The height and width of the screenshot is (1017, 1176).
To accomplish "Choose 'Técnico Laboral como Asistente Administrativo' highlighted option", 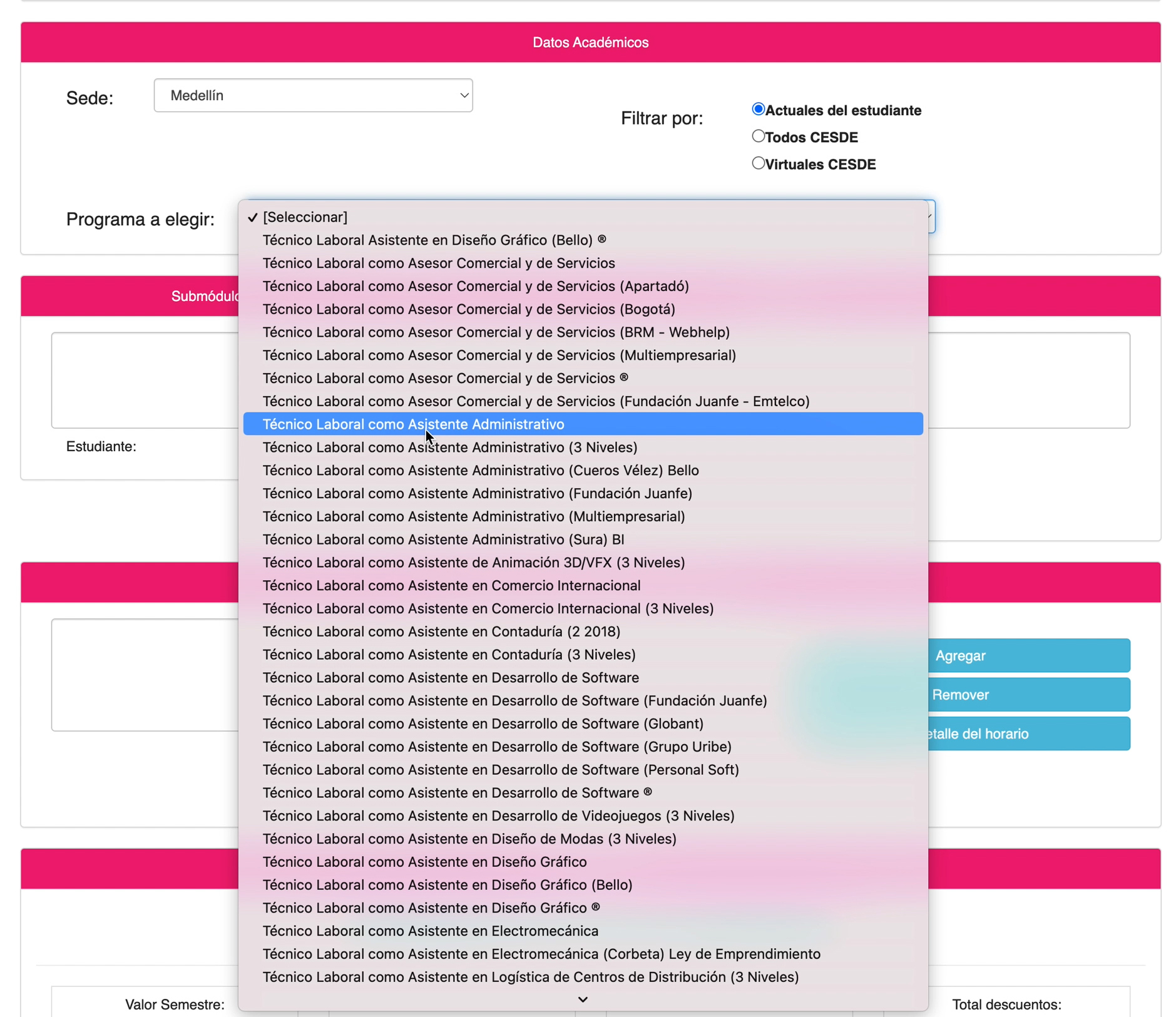I will coord(413,424).
